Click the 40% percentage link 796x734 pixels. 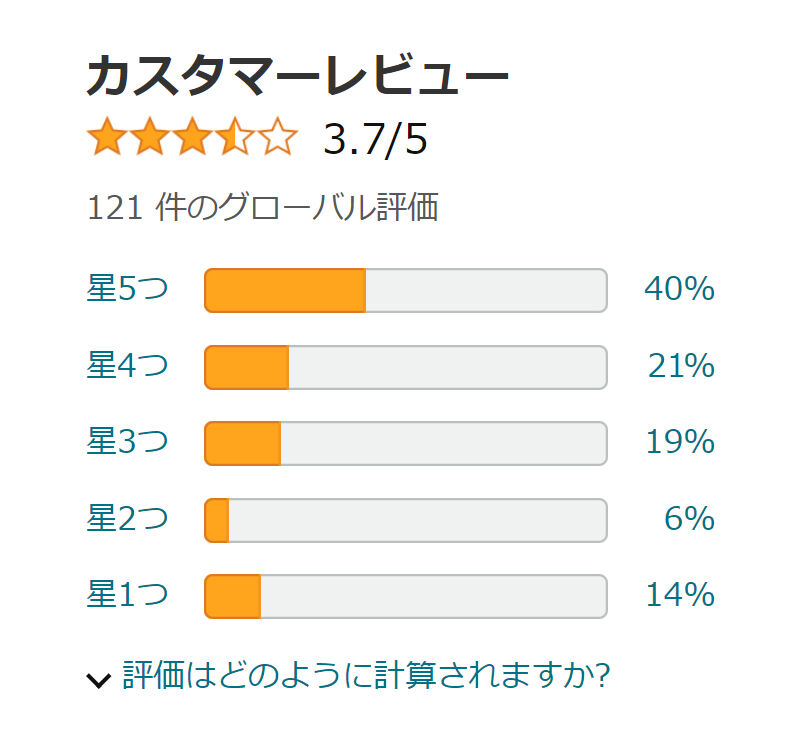click(679, 290)
